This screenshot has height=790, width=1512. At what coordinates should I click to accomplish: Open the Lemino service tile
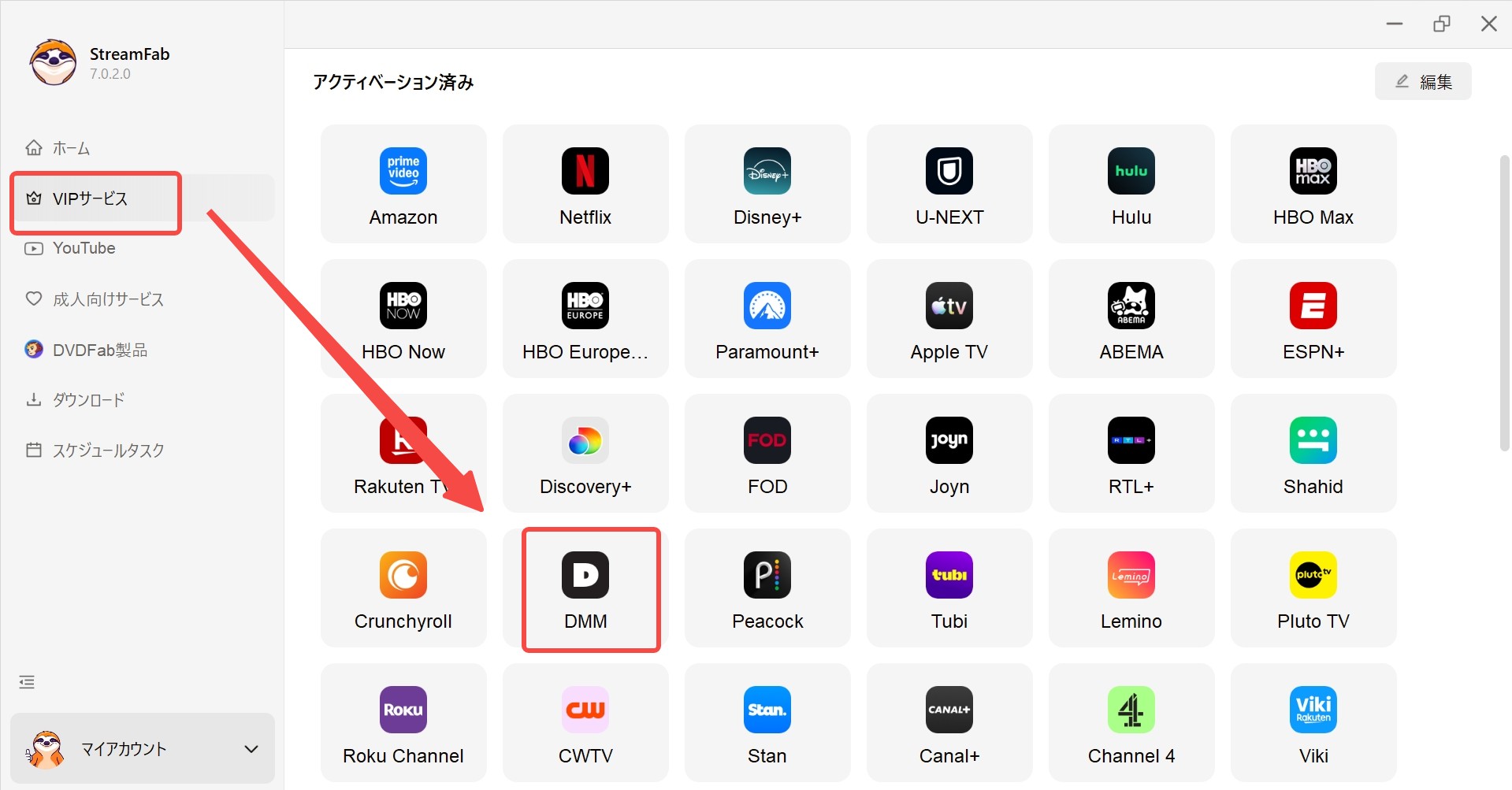(1131, 588)
